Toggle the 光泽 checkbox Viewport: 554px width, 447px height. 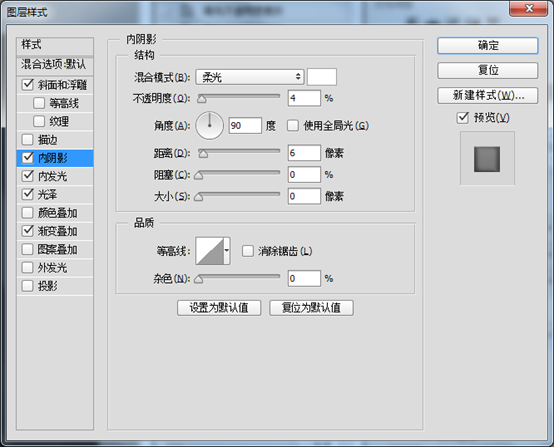click(28, 194)
